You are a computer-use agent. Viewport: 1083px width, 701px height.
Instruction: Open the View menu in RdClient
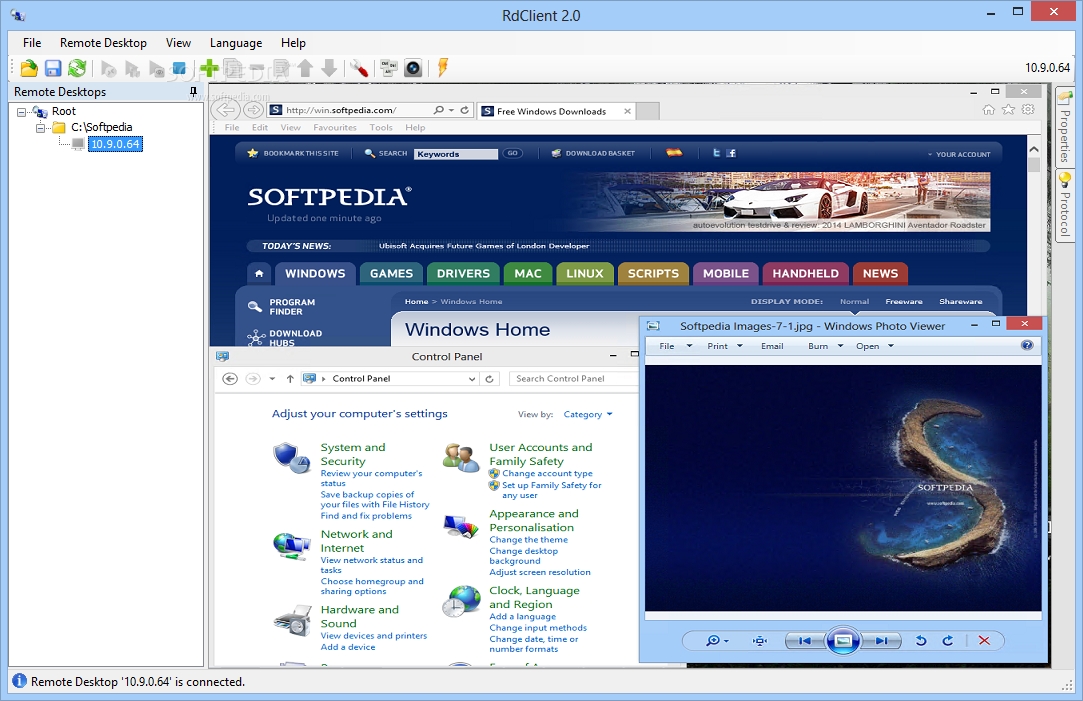(x=178, y=43)
